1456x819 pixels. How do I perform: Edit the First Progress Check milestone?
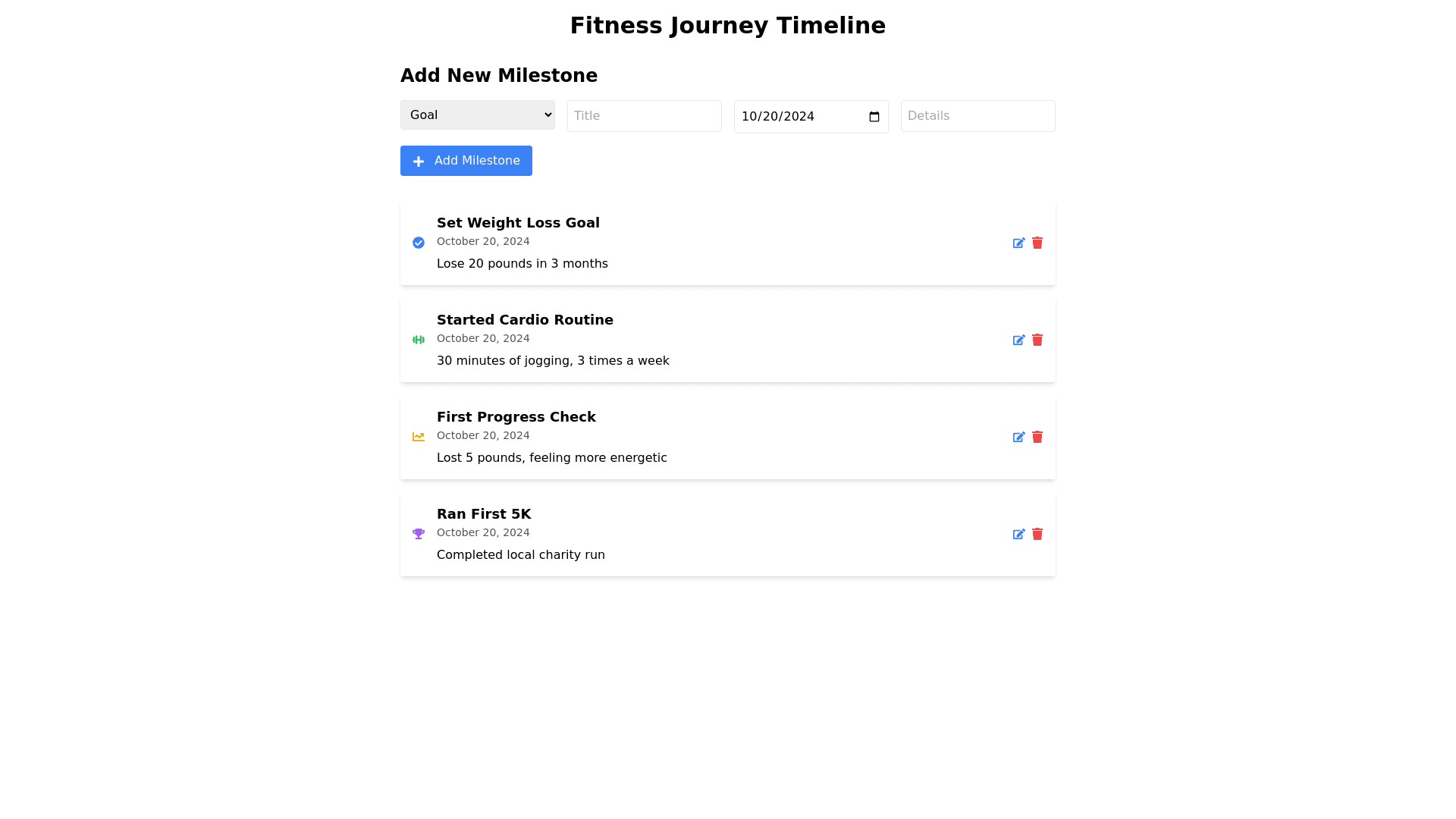[1018, 437]
